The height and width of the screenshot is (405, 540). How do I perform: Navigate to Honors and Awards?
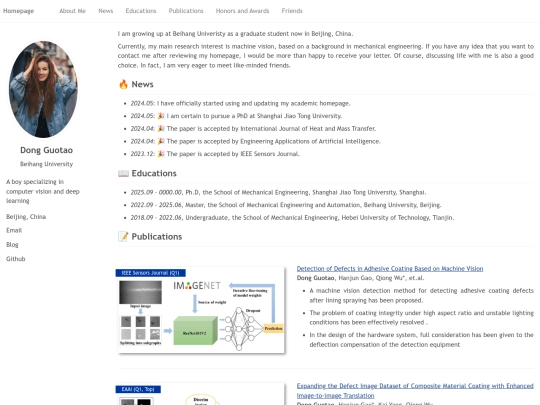(242, 11)
